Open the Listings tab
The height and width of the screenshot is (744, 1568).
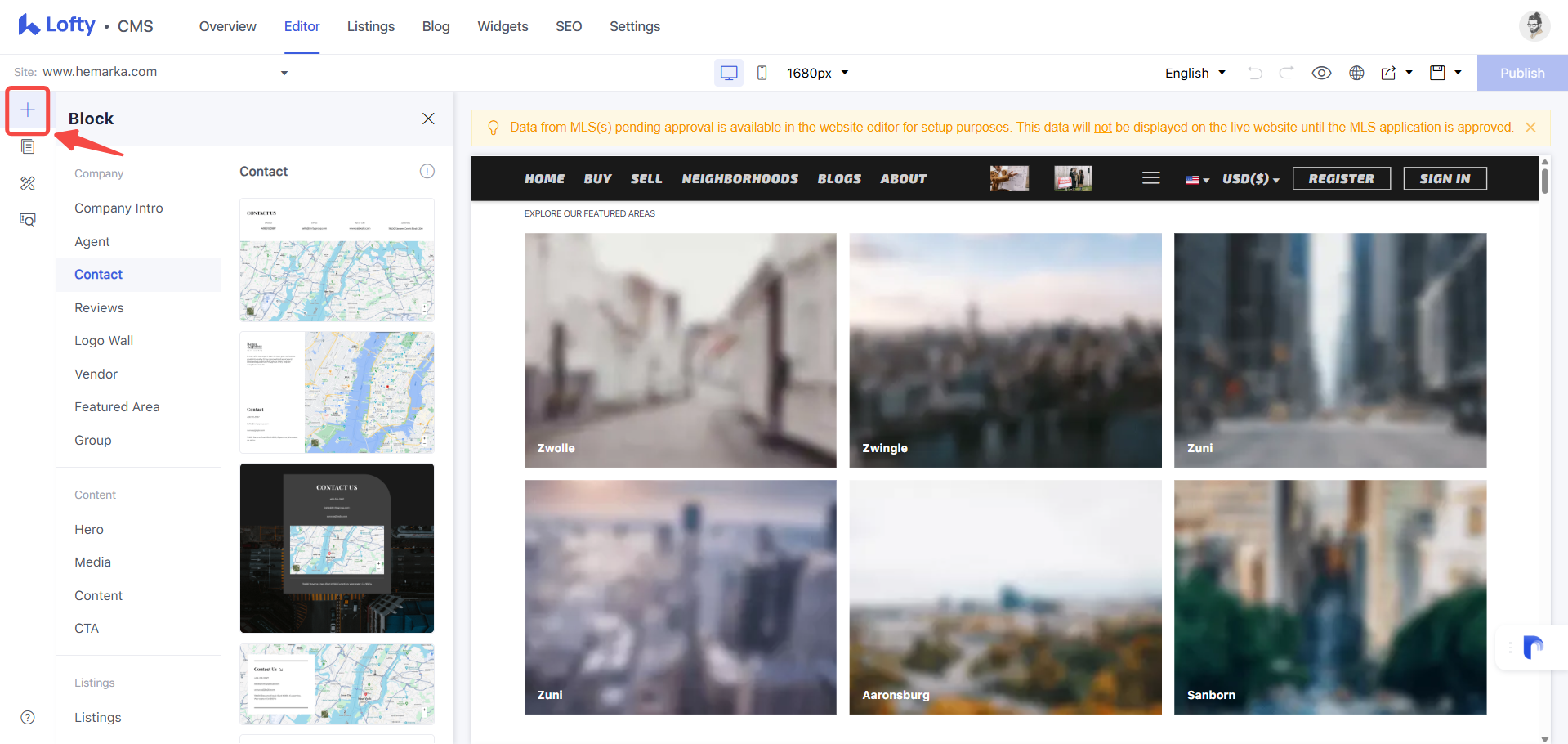371,26
